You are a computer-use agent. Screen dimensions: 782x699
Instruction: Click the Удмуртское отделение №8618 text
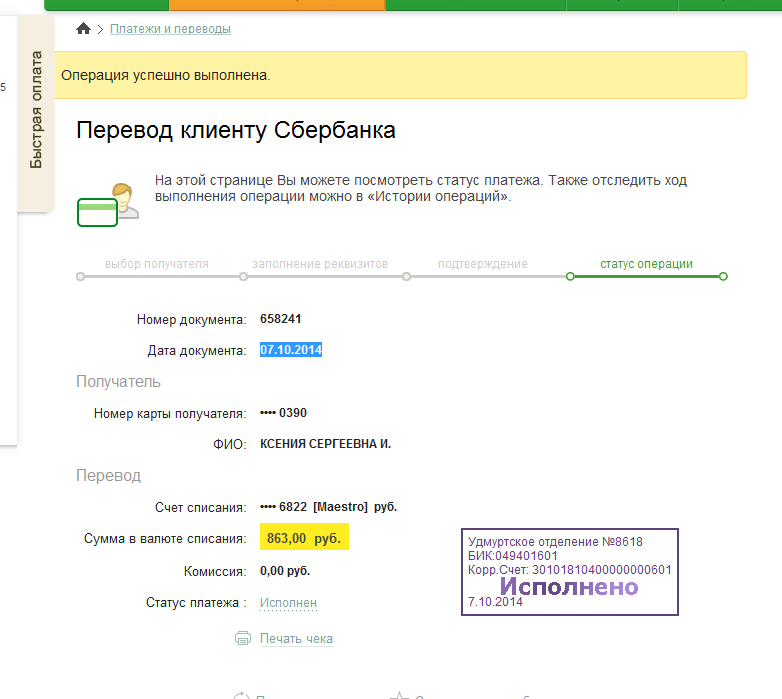tap(555, 541)
